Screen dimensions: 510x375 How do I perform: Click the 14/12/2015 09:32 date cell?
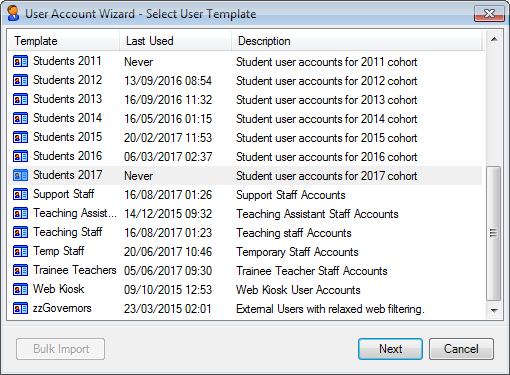tap(168, 214)
